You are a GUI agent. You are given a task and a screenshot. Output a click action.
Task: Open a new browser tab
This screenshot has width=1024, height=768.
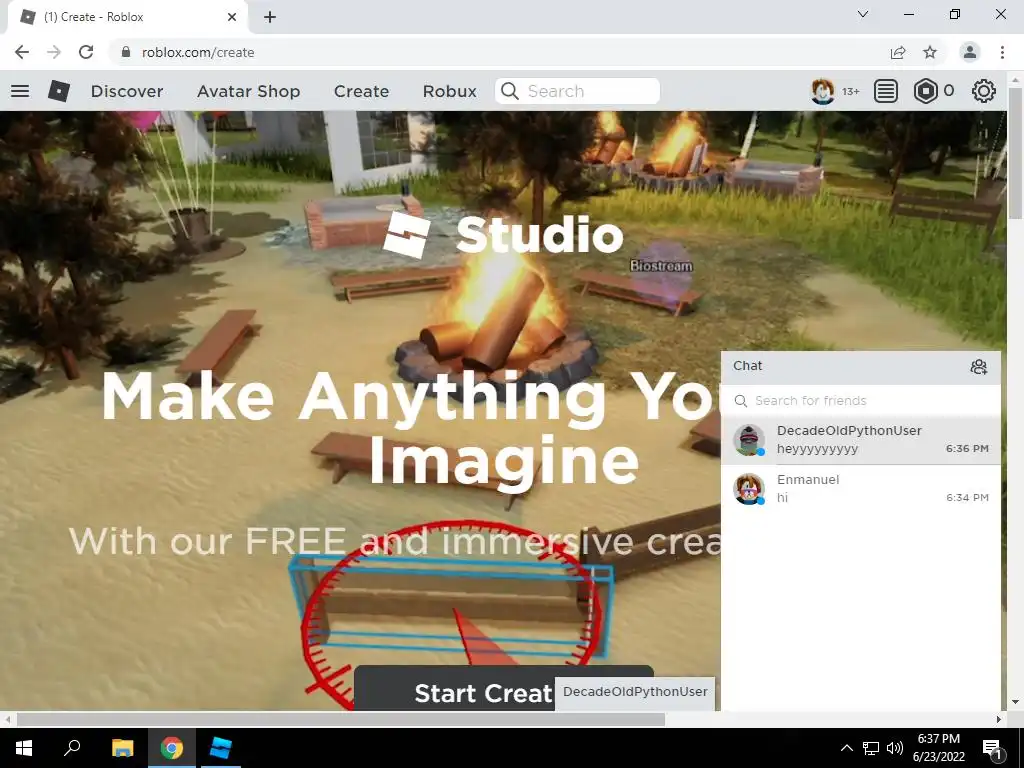270,17
